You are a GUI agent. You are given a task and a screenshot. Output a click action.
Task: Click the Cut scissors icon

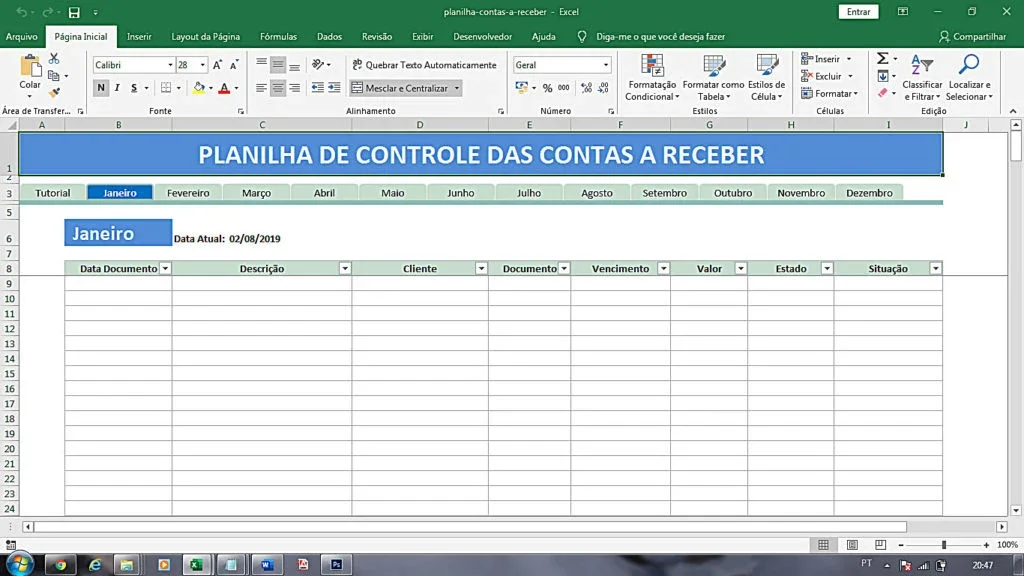click(x=54, y=59)
